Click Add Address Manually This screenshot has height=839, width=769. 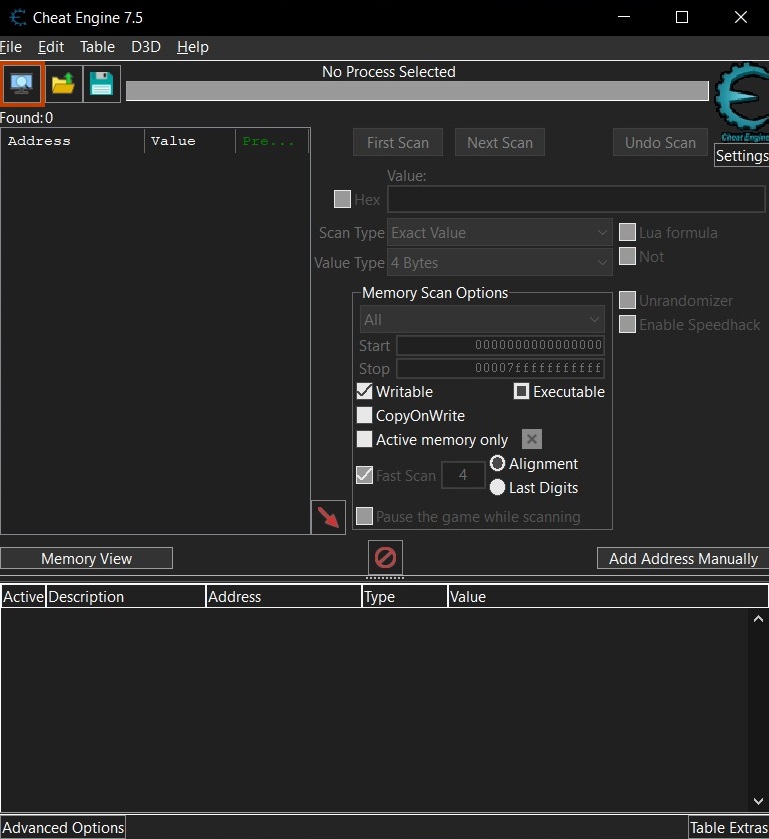point(683,558)
